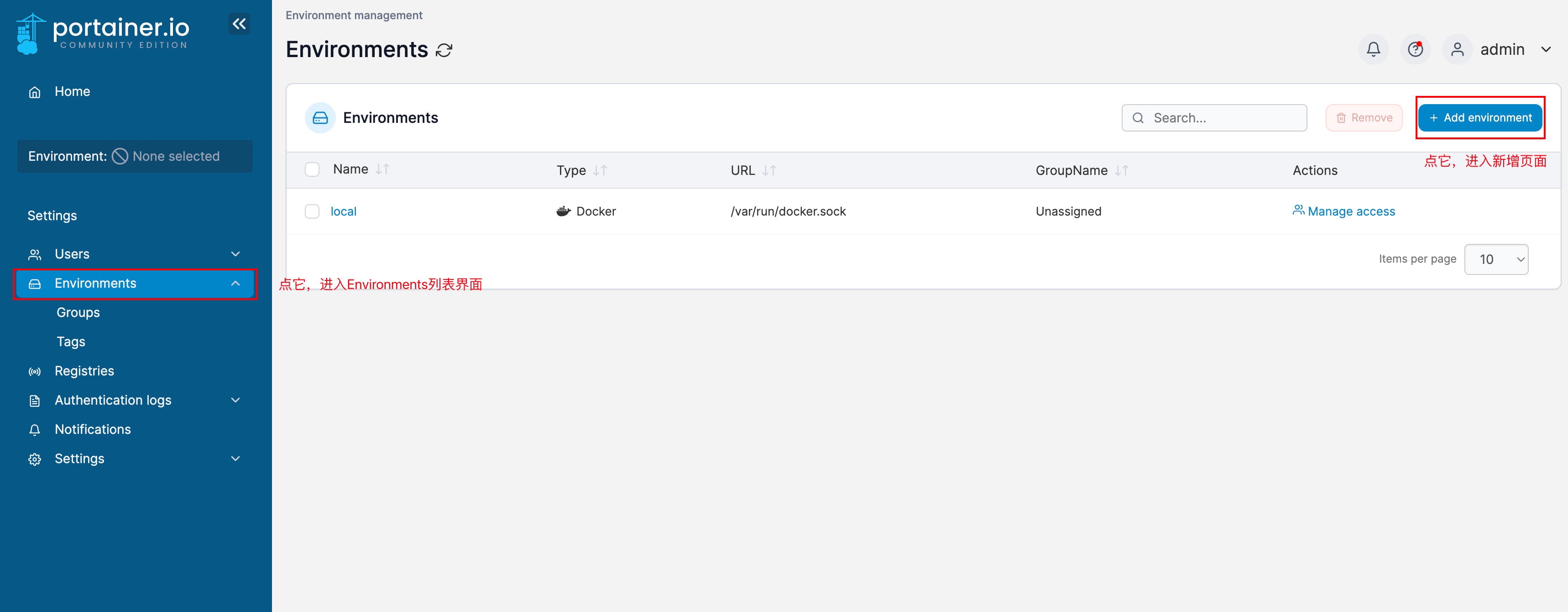Image resolution: width=1568 pixels, height=612 pixels.
Task: Toggle the select-all environments checkbox
Action: 312,168
